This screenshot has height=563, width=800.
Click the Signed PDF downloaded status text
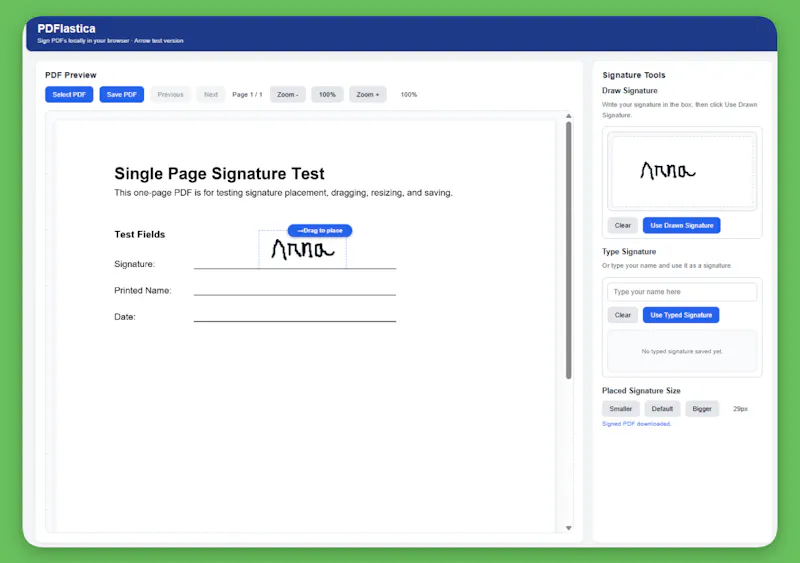(x=636, y=424)
